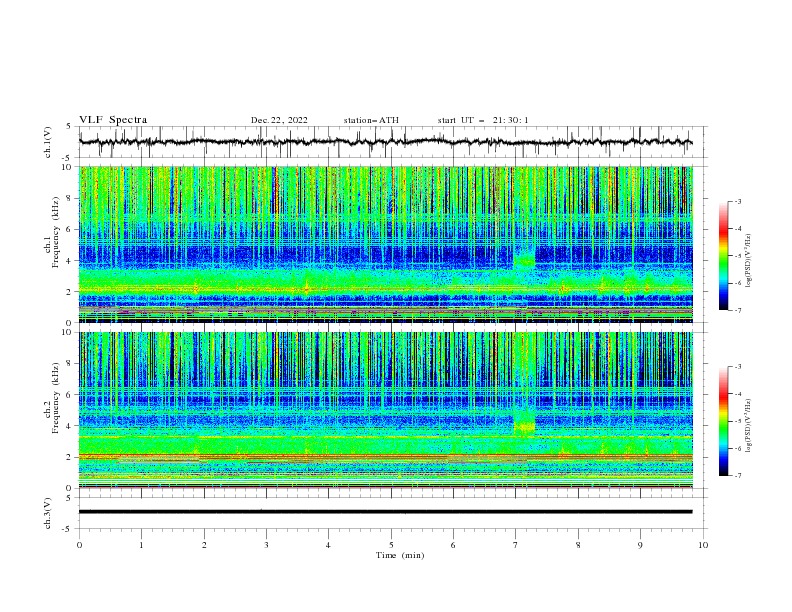Click the "1" tick on the time axis
This screenshot has width=792, height=612.
(x=141, y=545)
